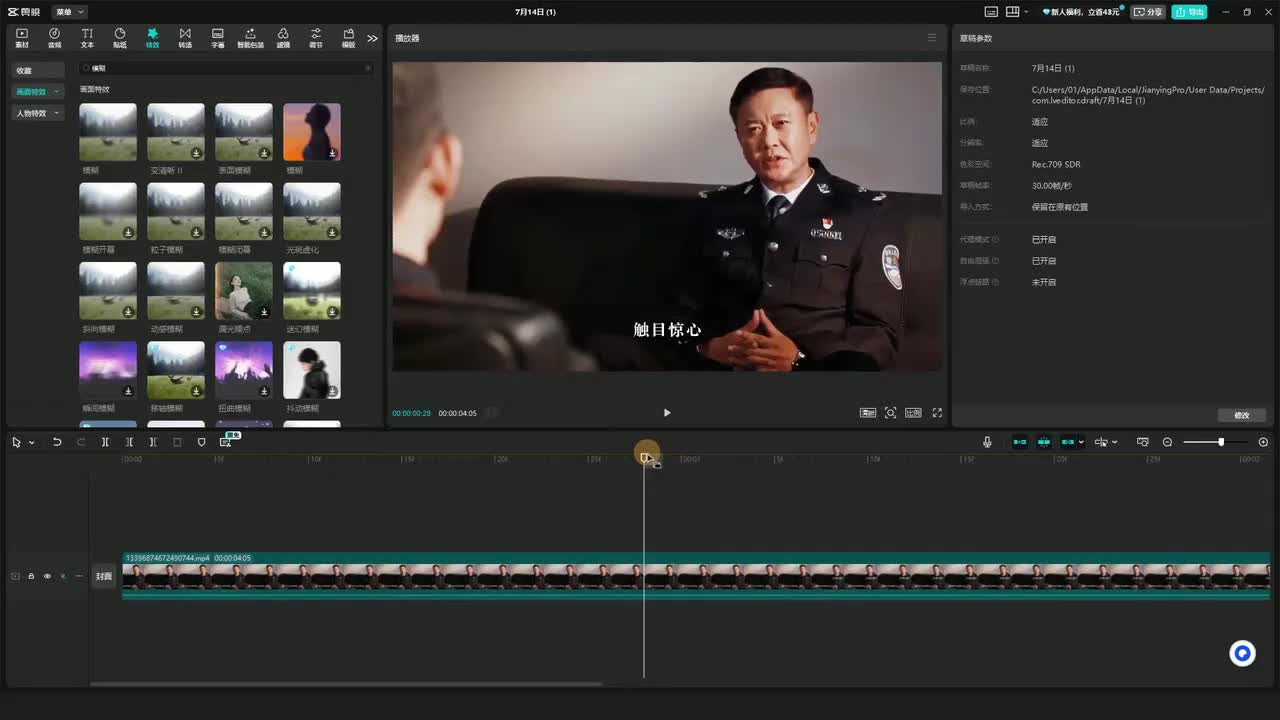Select the 特效 effects tab
Viewport: 1280px width, 720px height.
tap(152, 38)
